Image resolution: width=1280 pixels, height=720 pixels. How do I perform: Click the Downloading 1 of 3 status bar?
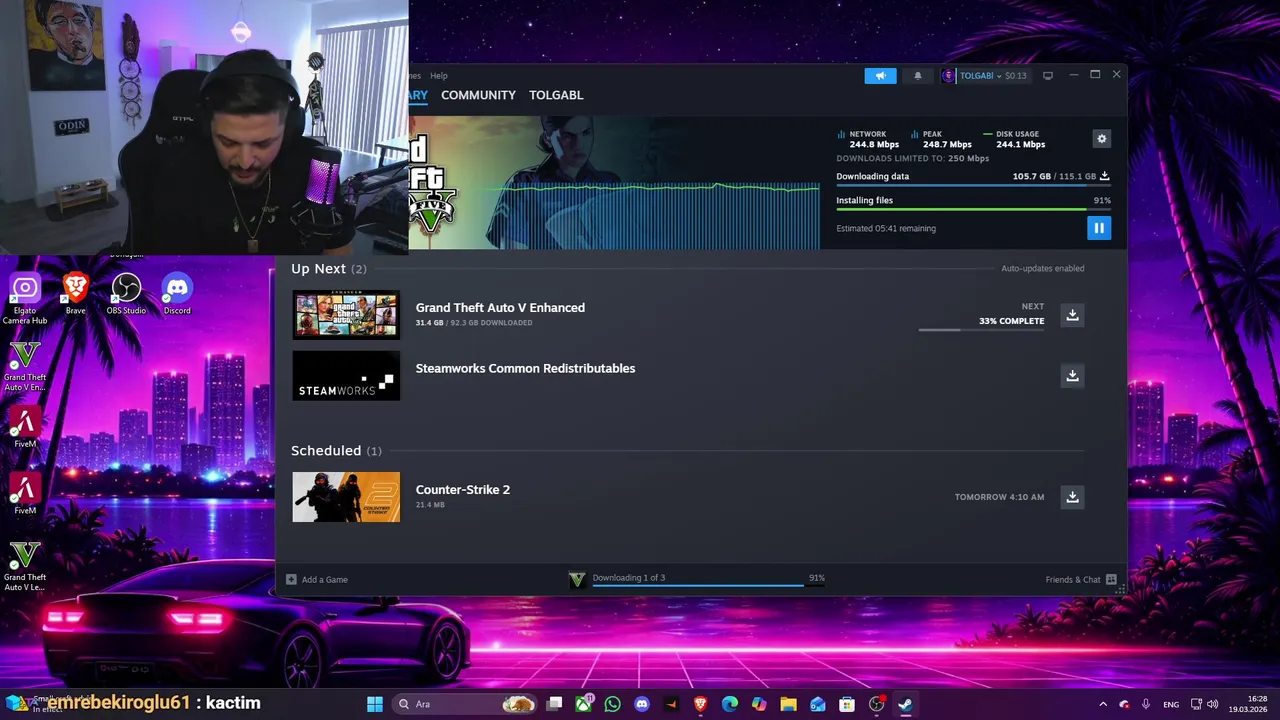tap(708, 578)
